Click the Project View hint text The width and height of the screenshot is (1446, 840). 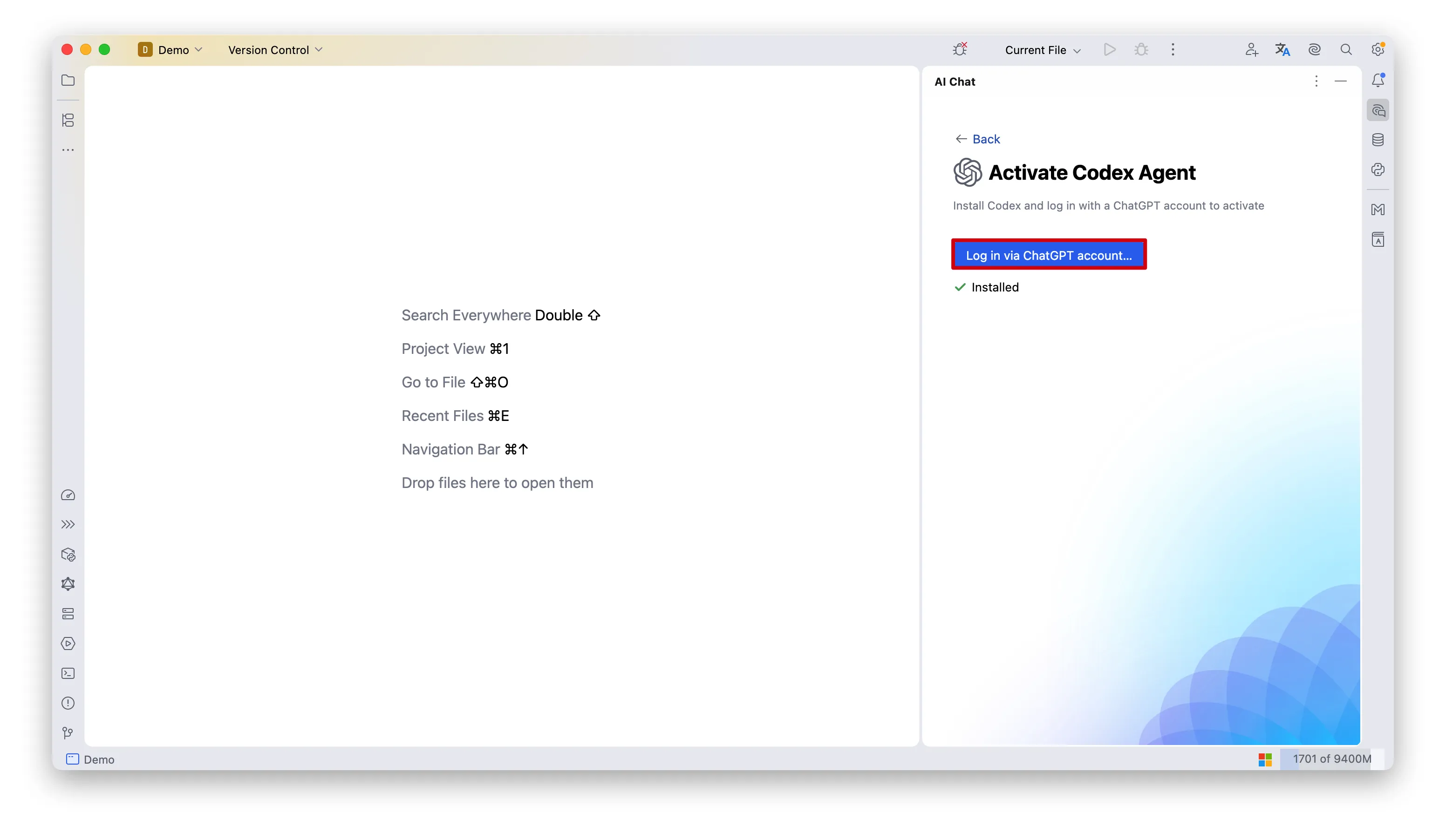455,349
